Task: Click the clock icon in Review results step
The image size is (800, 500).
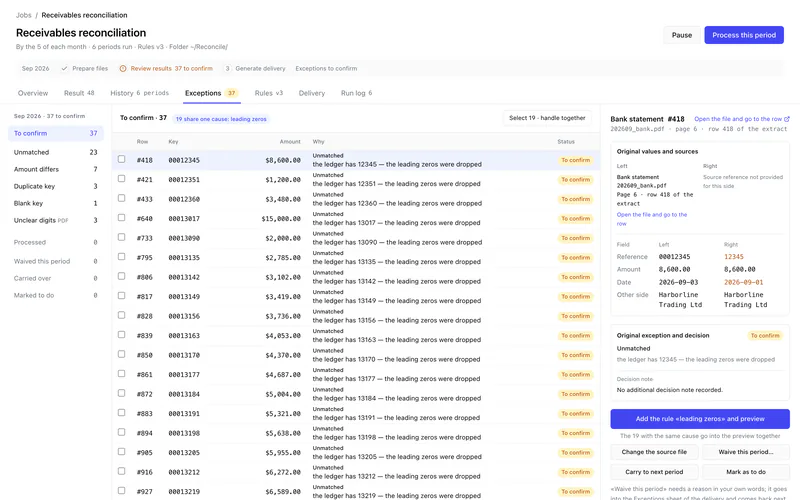Action: pyautogui.click(x=123, y=68)
